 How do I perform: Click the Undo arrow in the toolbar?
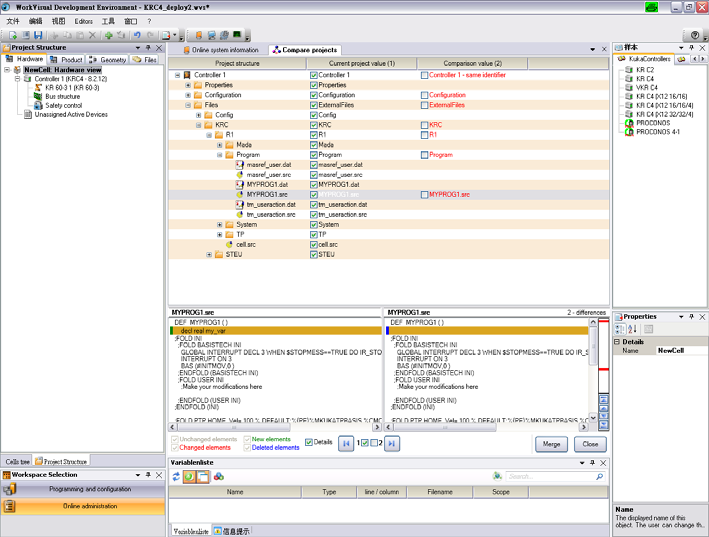[137, 36]
